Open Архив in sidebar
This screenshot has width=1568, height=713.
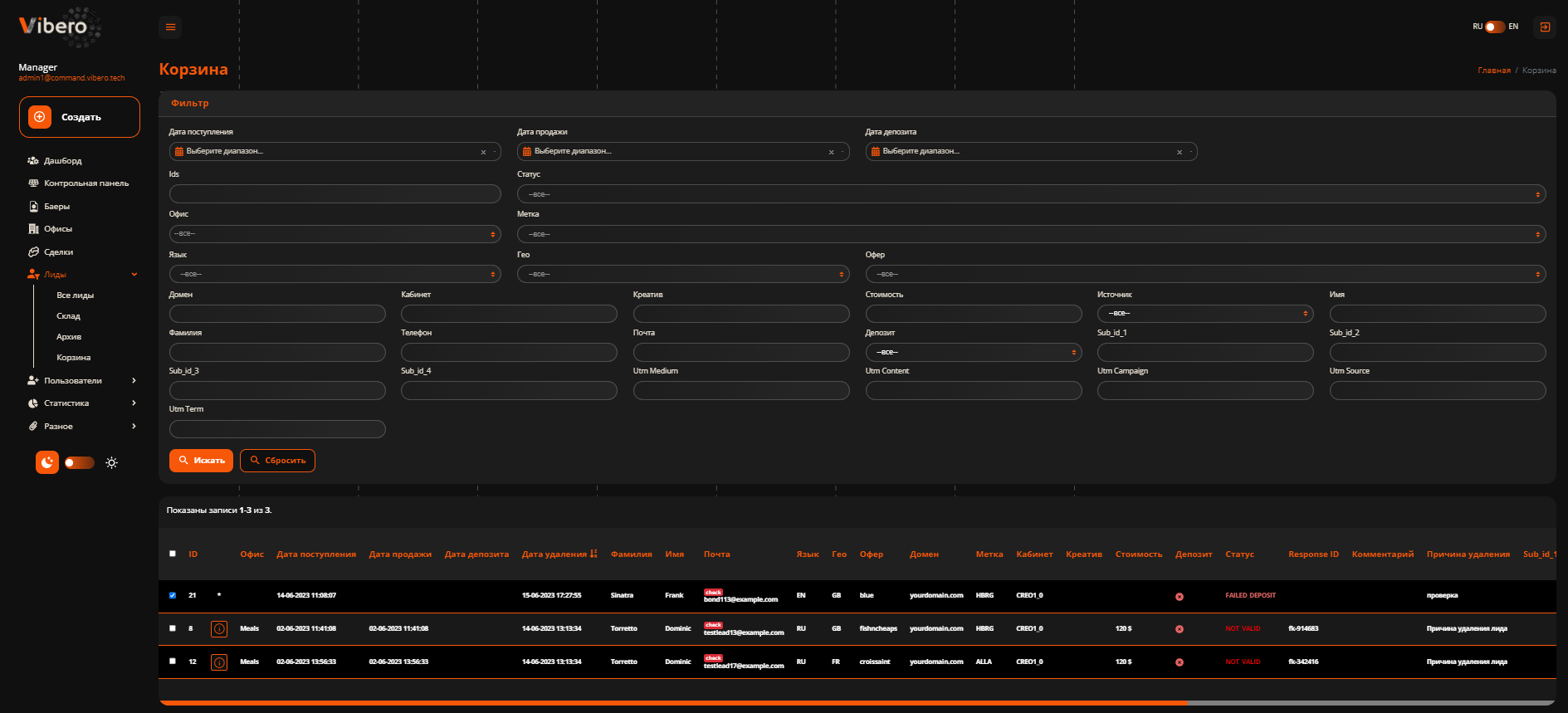pyautogui.click(x=69, y=337)
